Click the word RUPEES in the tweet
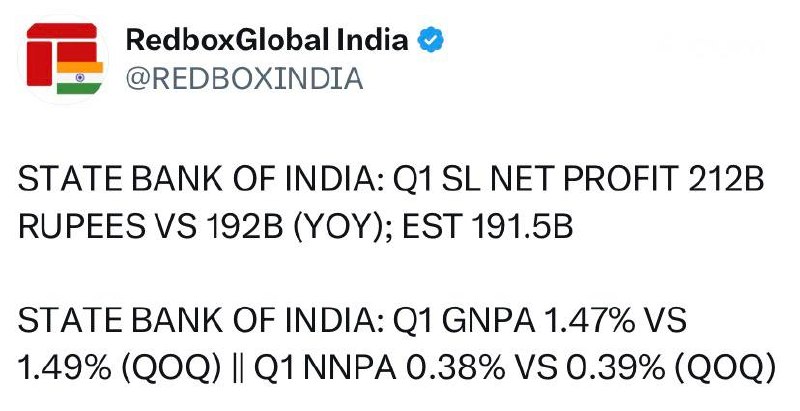 [82, 226]
